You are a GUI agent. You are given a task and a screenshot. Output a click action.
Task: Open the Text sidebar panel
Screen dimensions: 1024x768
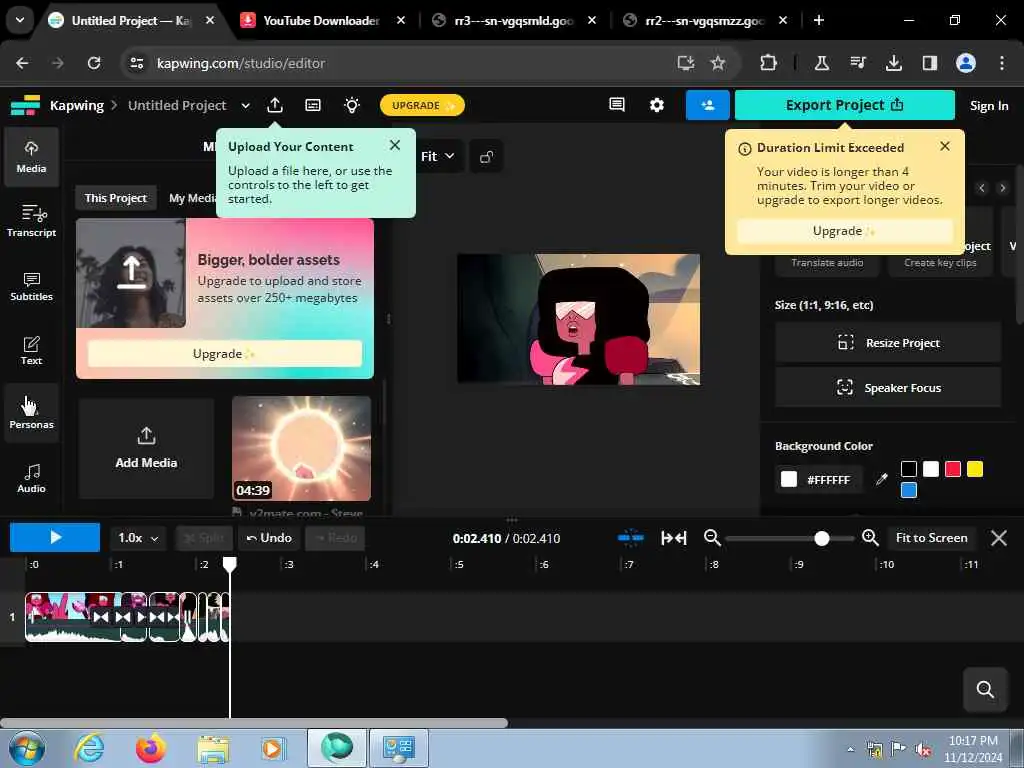click(x=31, y=349)
